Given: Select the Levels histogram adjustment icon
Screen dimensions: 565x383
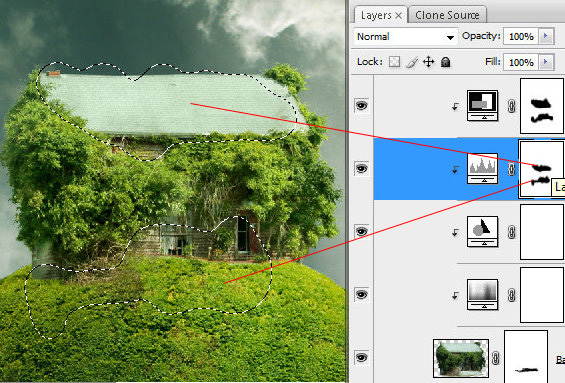Looking at the screenshot, I should (482, 168).
